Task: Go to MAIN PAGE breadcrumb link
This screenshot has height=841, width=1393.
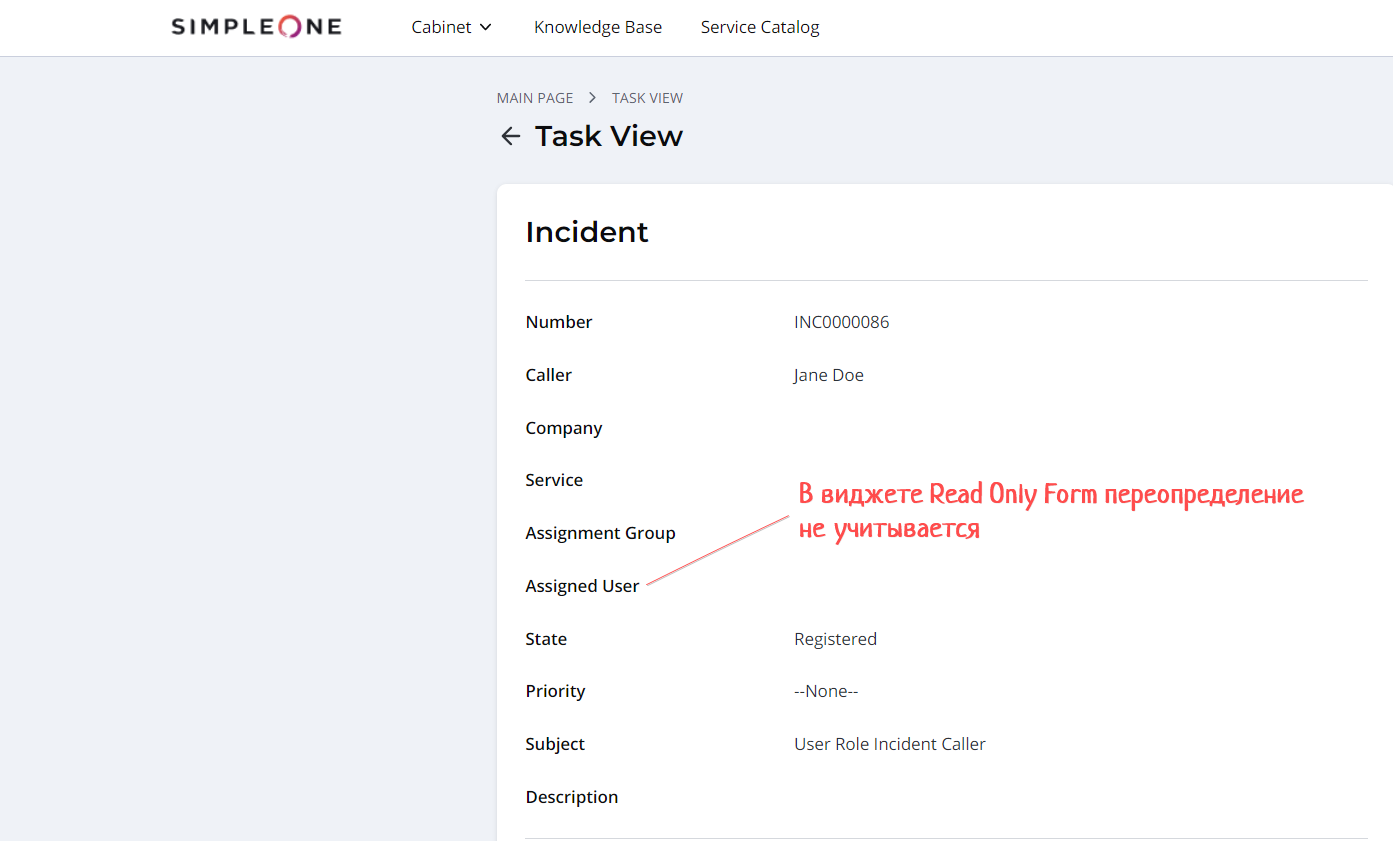Action: tap(535, 98)
